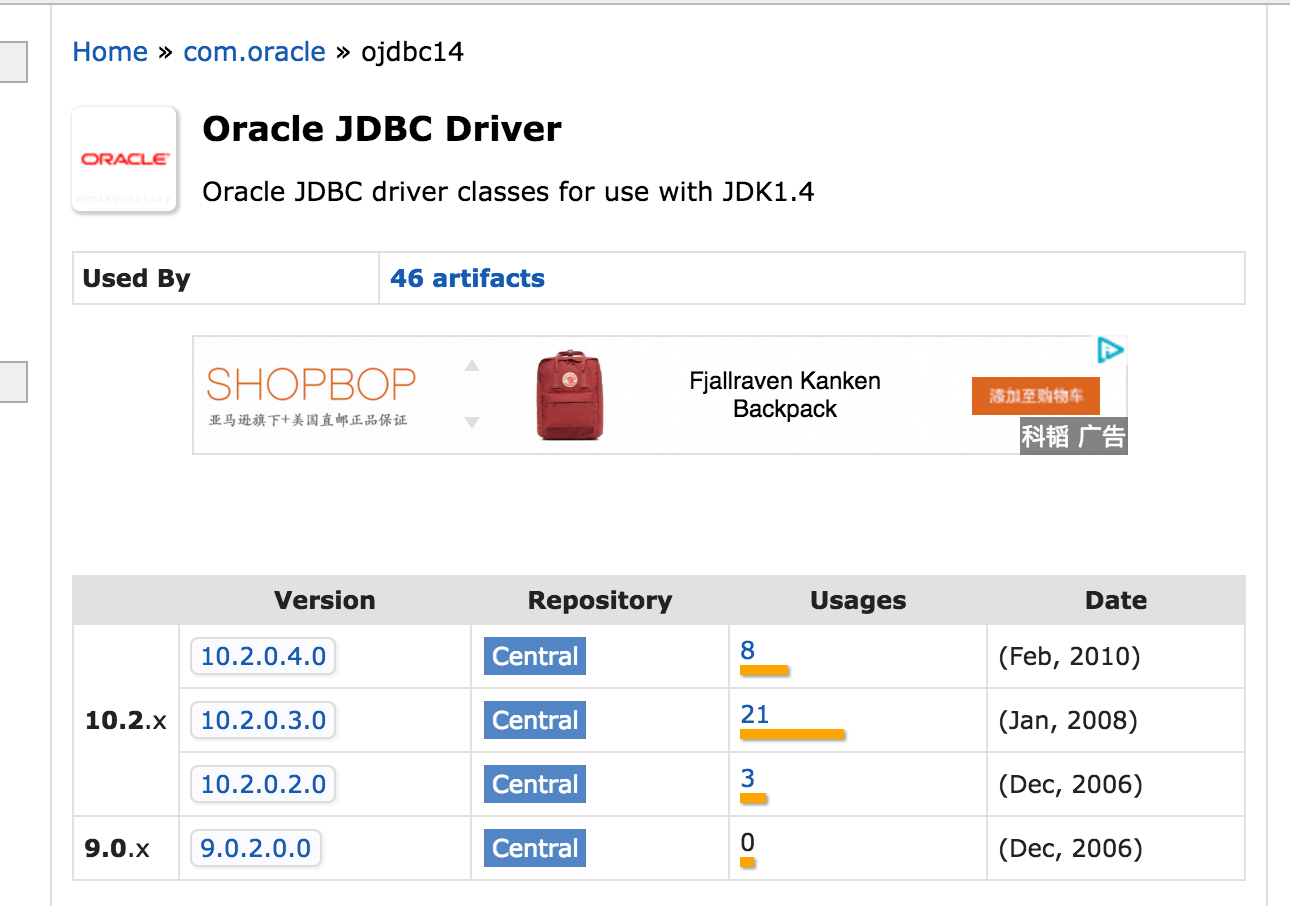Click Central badge for 10.2.0.3.0
The height and width of the screenshot is (906, 1290).
pos(535,720)
